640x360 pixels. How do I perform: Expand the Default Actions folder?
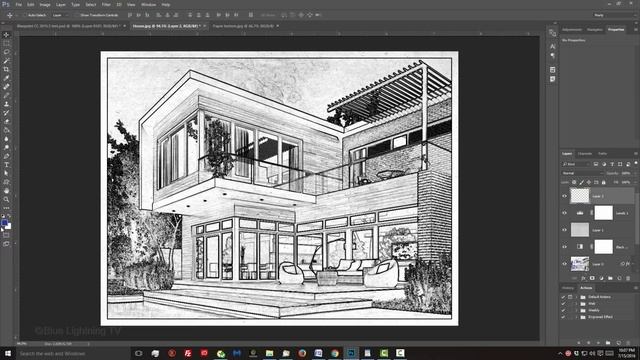(577, 297)
